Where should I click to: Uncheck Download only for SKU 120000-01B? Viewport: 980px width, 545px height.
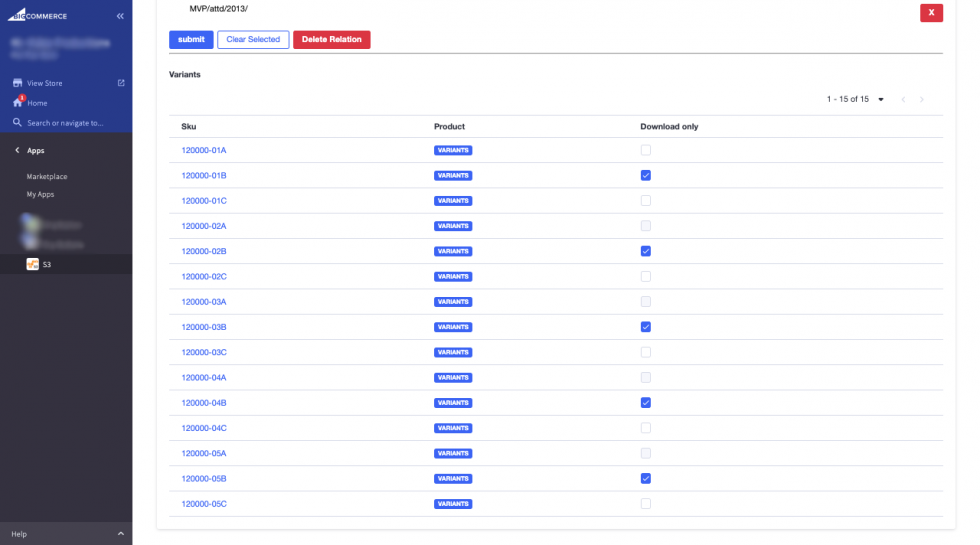(645, 175)
